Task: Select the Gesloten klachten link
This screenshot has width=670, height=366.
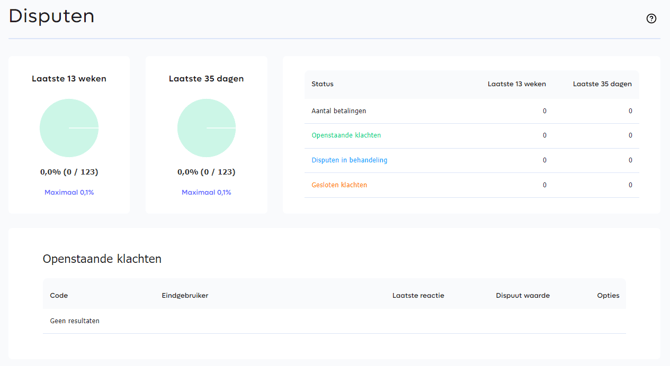Action: click(339, 185)
